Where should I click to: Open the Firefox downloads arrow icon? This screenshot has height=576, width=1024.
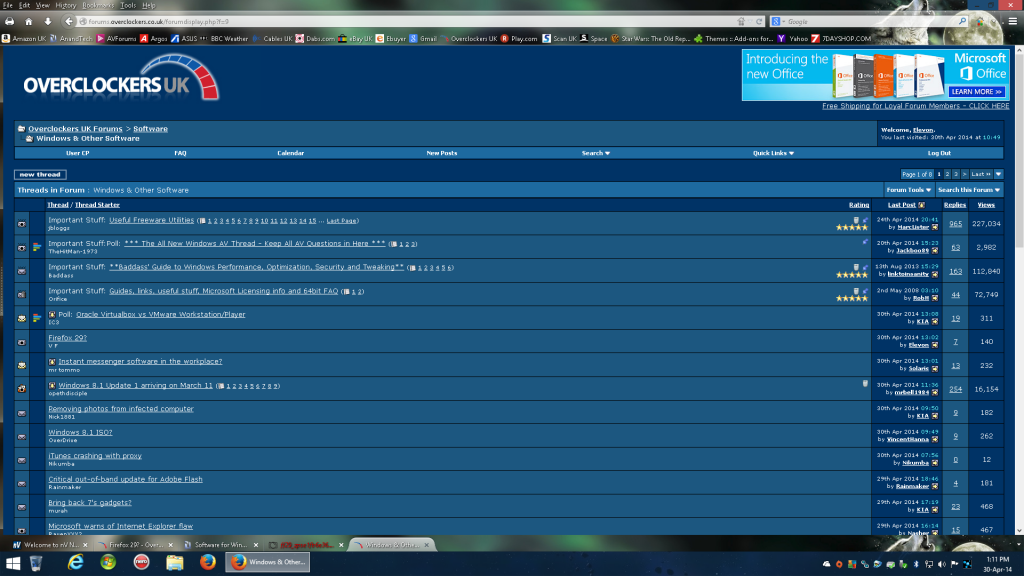click(48, 22)
